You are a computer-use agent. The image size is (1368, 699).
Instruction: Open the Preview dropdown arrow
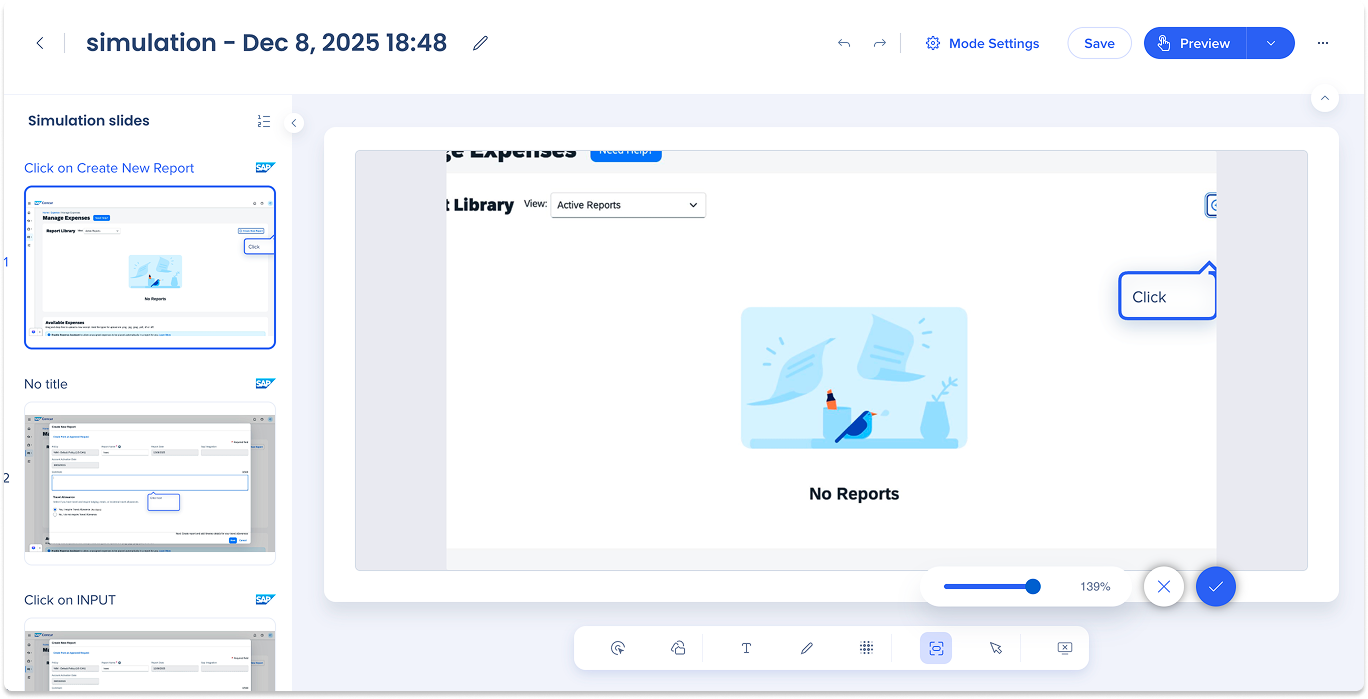pyautogui.click(x=1270, y=43)
